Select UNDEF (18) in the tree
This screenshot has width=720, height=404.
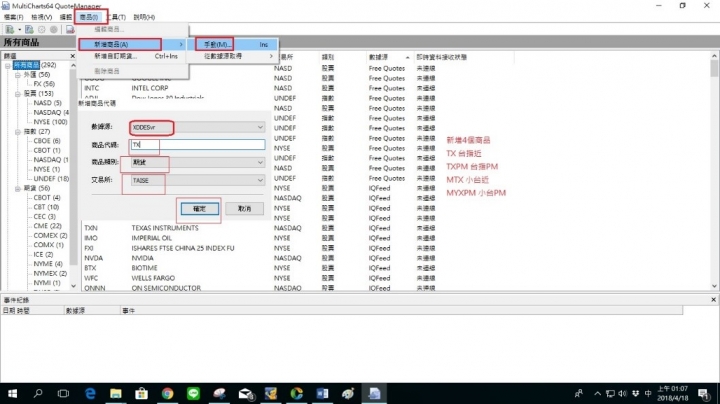[x=51, y=179]
